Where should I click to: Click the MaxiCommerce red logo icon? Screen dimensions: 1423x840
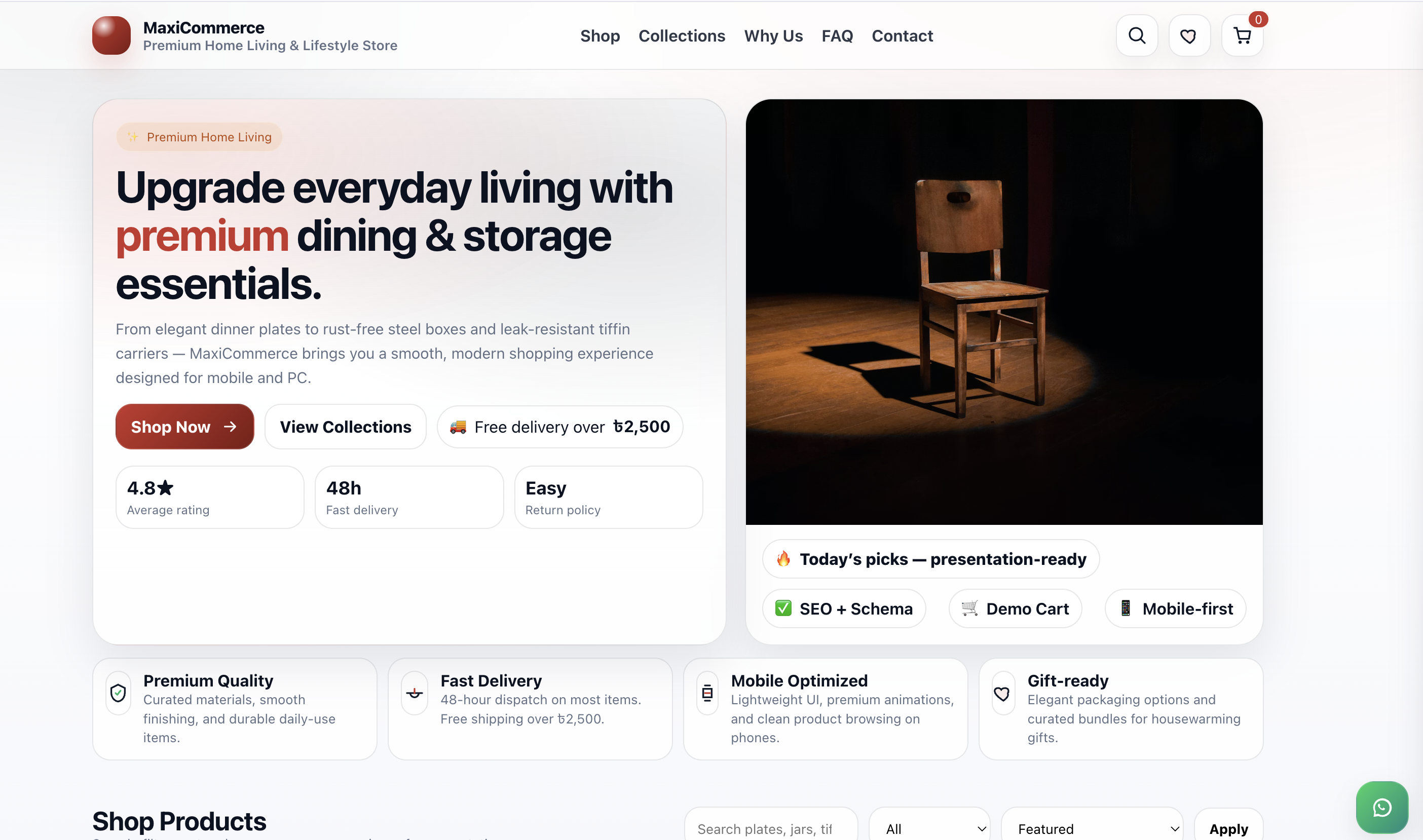tap(111, 35)
